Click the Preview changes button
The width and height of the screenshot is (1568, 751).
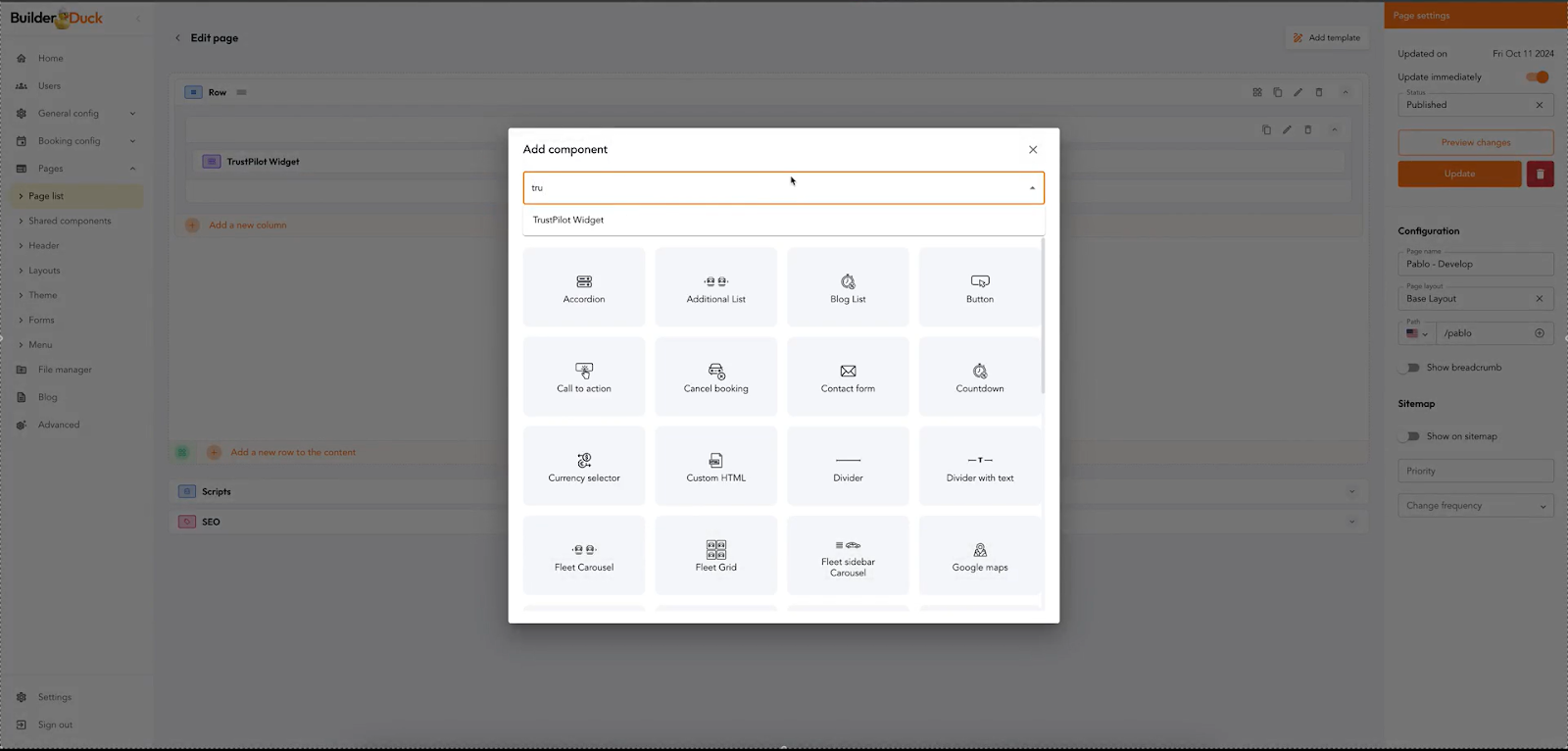coord(1475,143)
